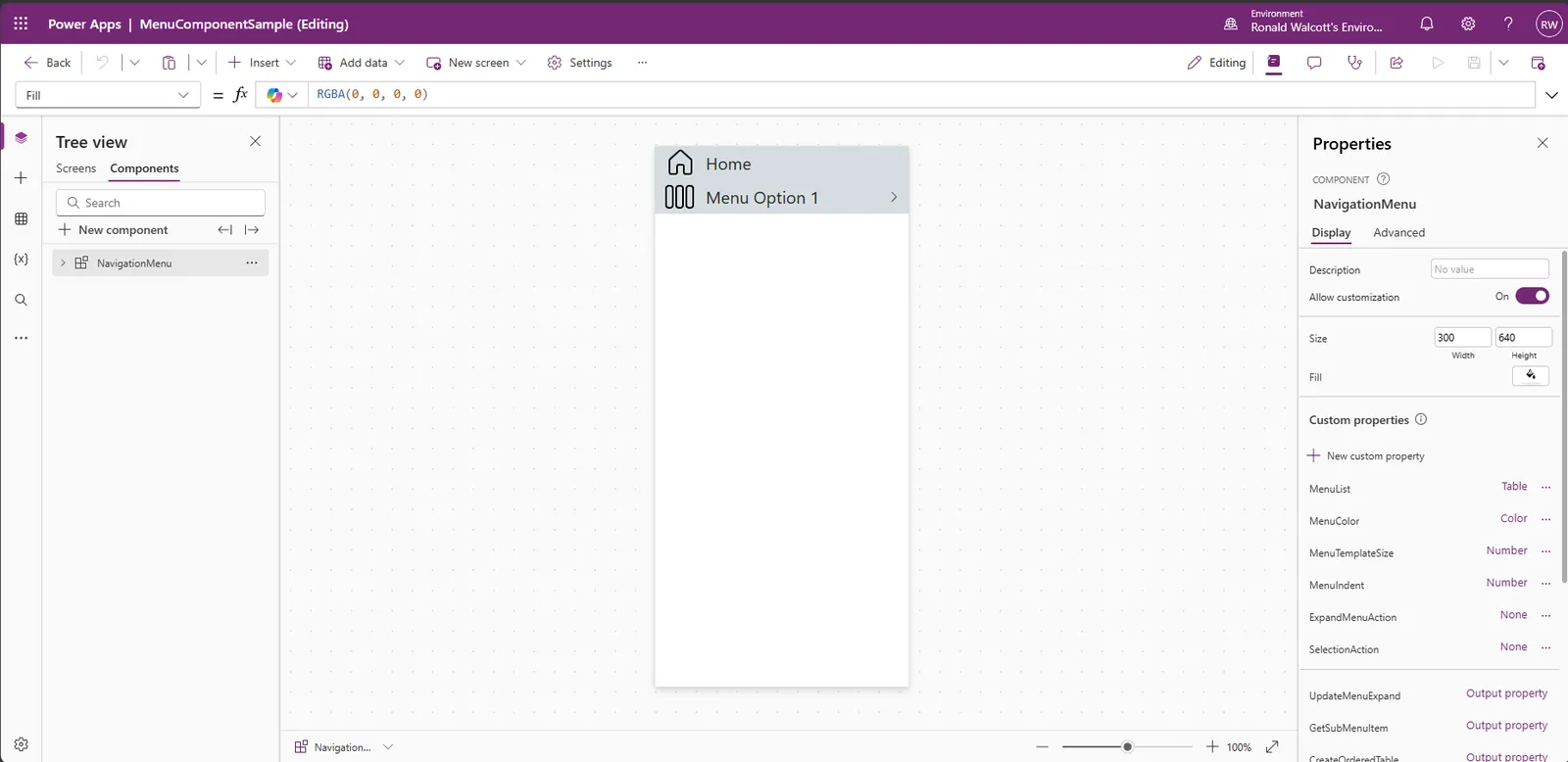Click the Tree view Search field
This screenshot has width=1568, height=762.
[x=161, y=203]
